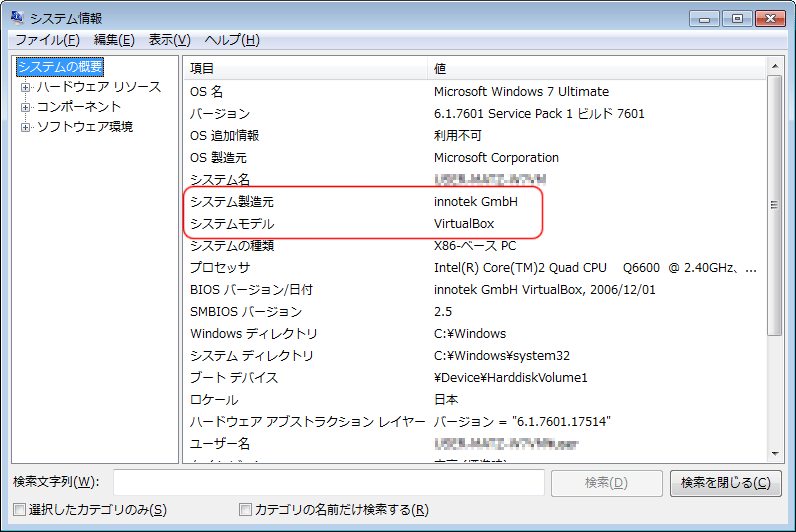Click the 項目 column header

306,69
